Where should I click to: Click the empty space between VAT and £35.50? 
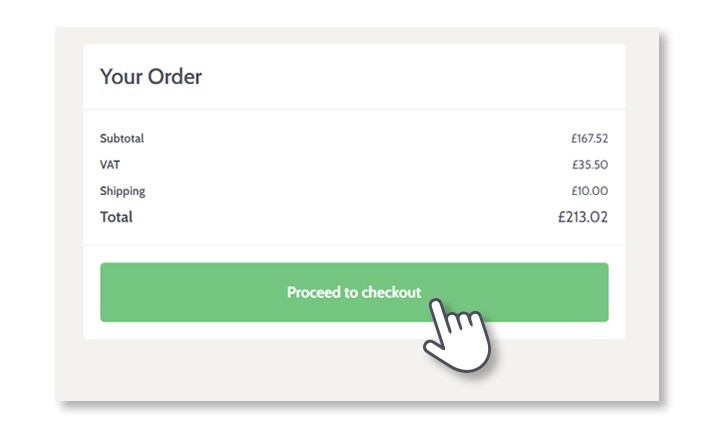(346, 165)
